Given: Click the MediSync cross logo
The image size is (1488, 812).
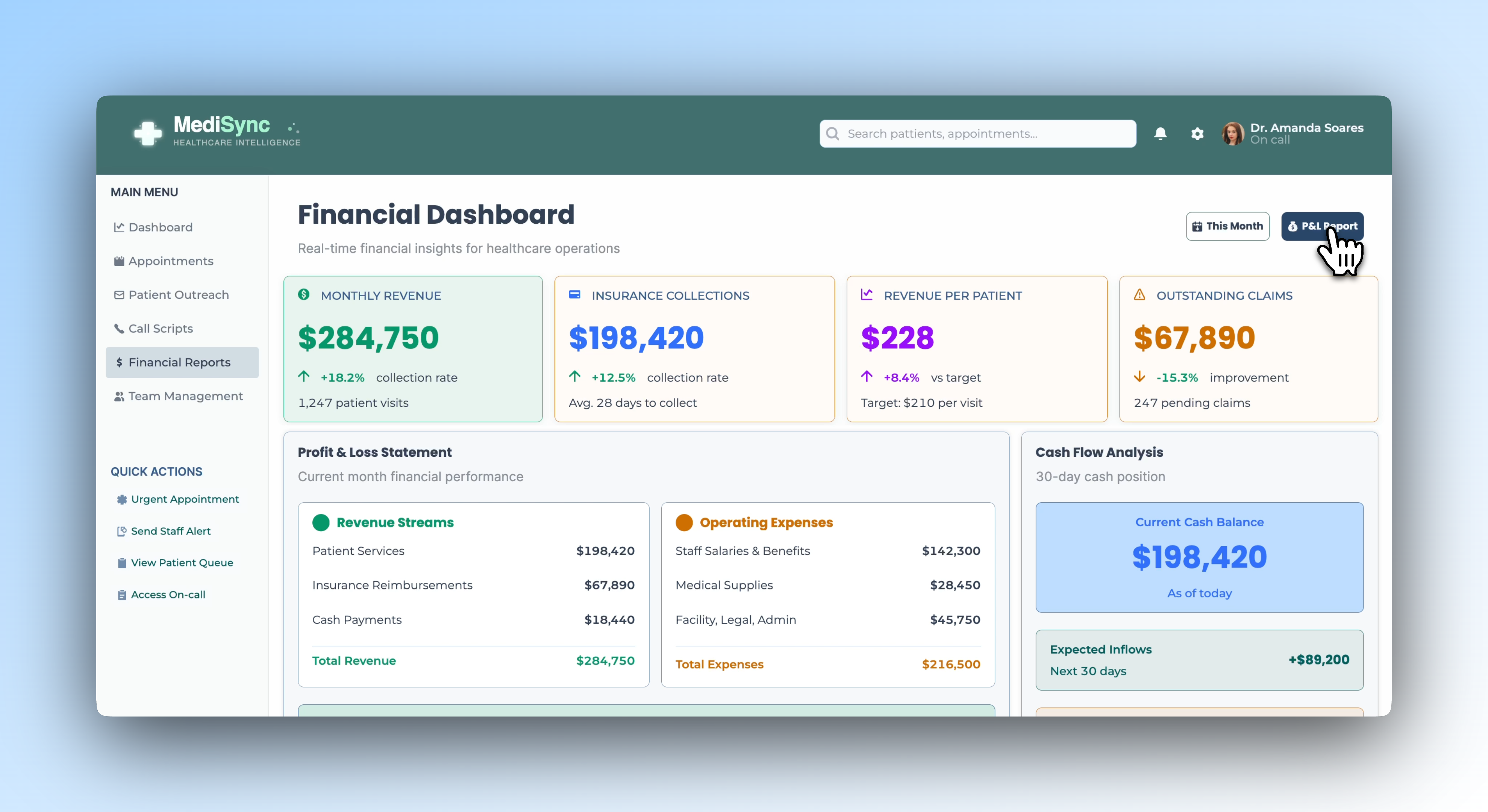Looking at the screenshot, I should tap(148, 133).
